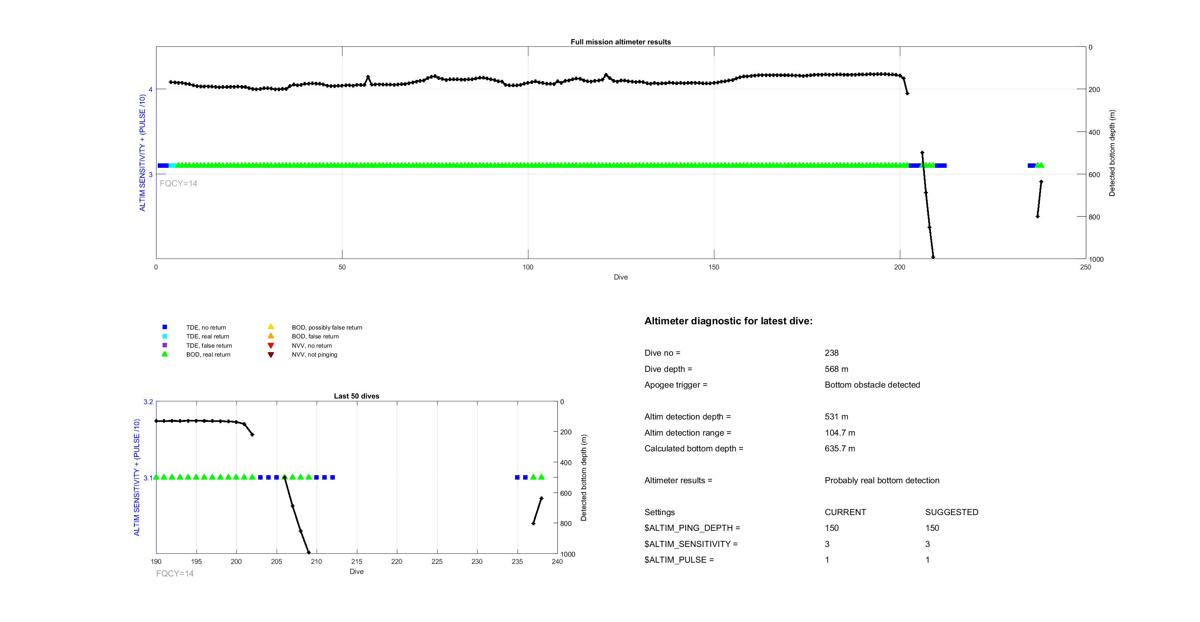Click the 'Dive depth =' label
This screenshot has height=622, width=1200.
668,369
